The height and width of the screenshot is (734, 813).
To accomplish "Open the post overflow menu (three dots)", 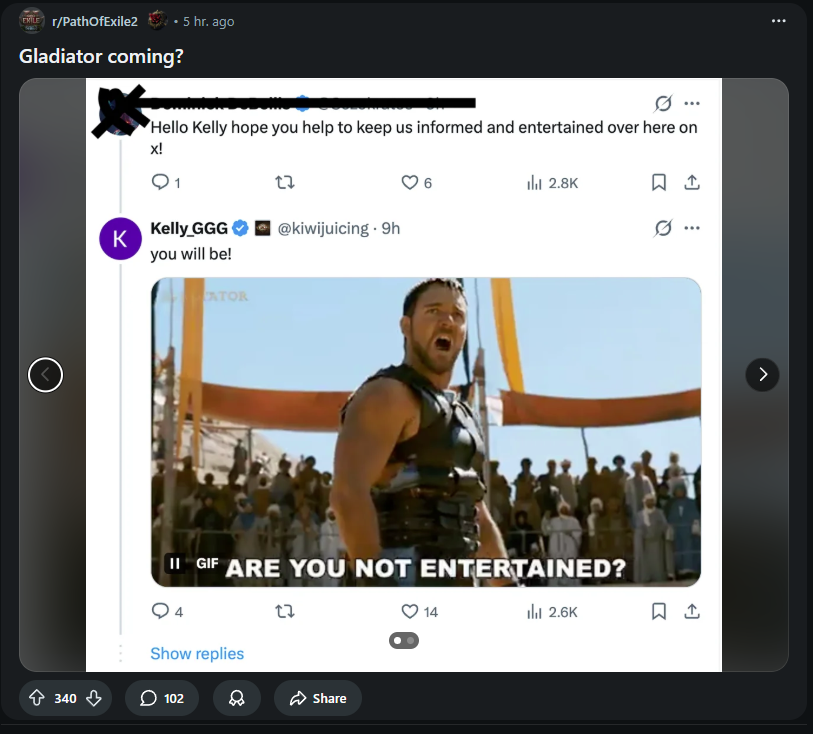I will tap(778, 21).
